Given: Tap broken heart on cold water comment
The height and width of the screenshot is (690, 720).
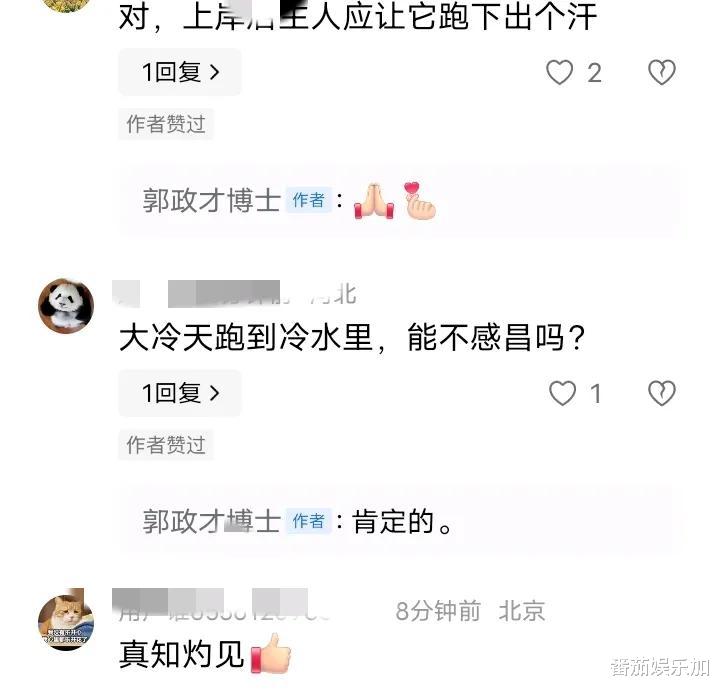Looking at the screenshot, I should pyautogui.click(x=662, y=393).
